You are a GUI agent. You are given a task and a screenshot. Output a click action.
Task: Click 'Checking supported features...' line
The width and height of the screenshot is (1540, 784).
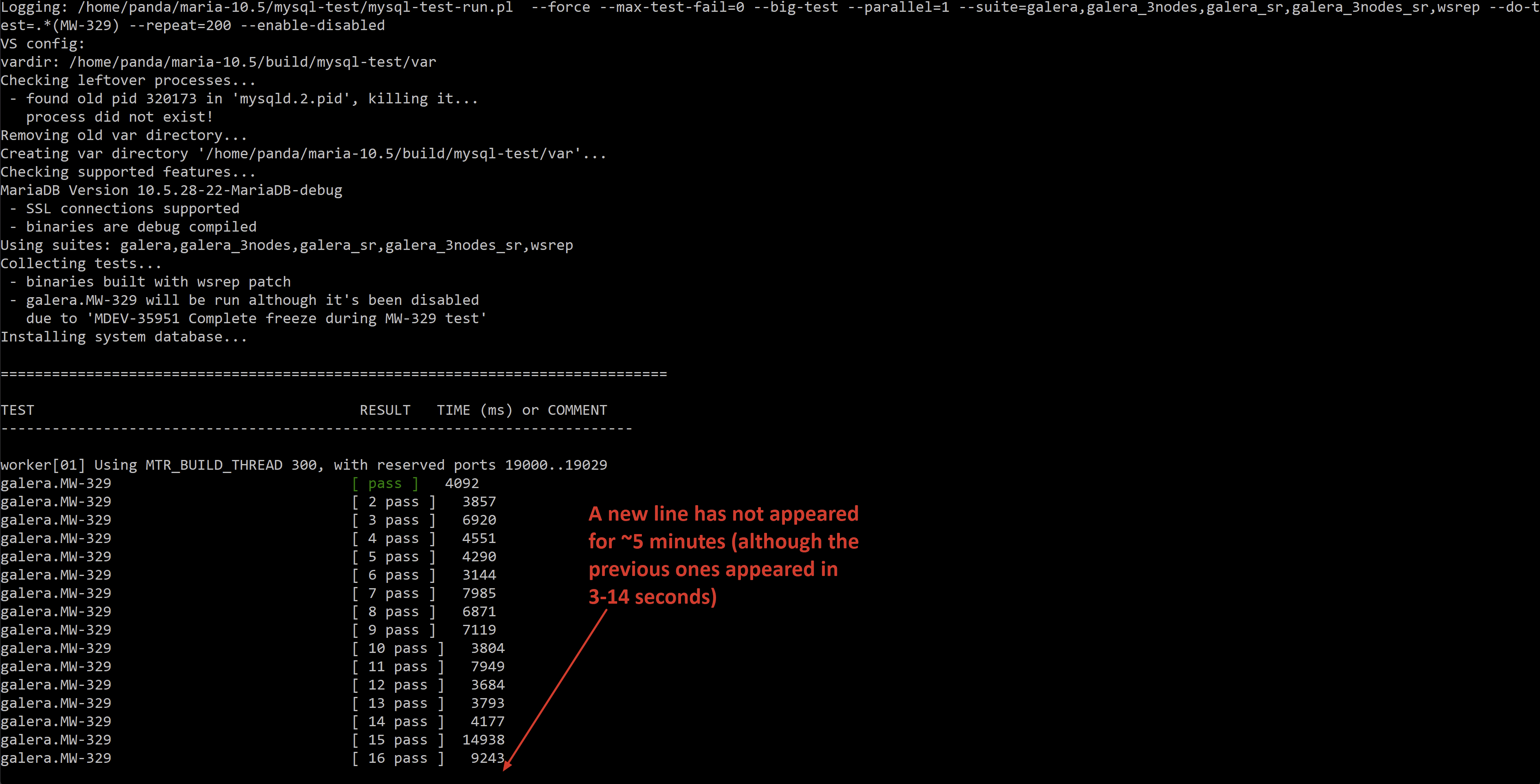(x=128, y=172)
